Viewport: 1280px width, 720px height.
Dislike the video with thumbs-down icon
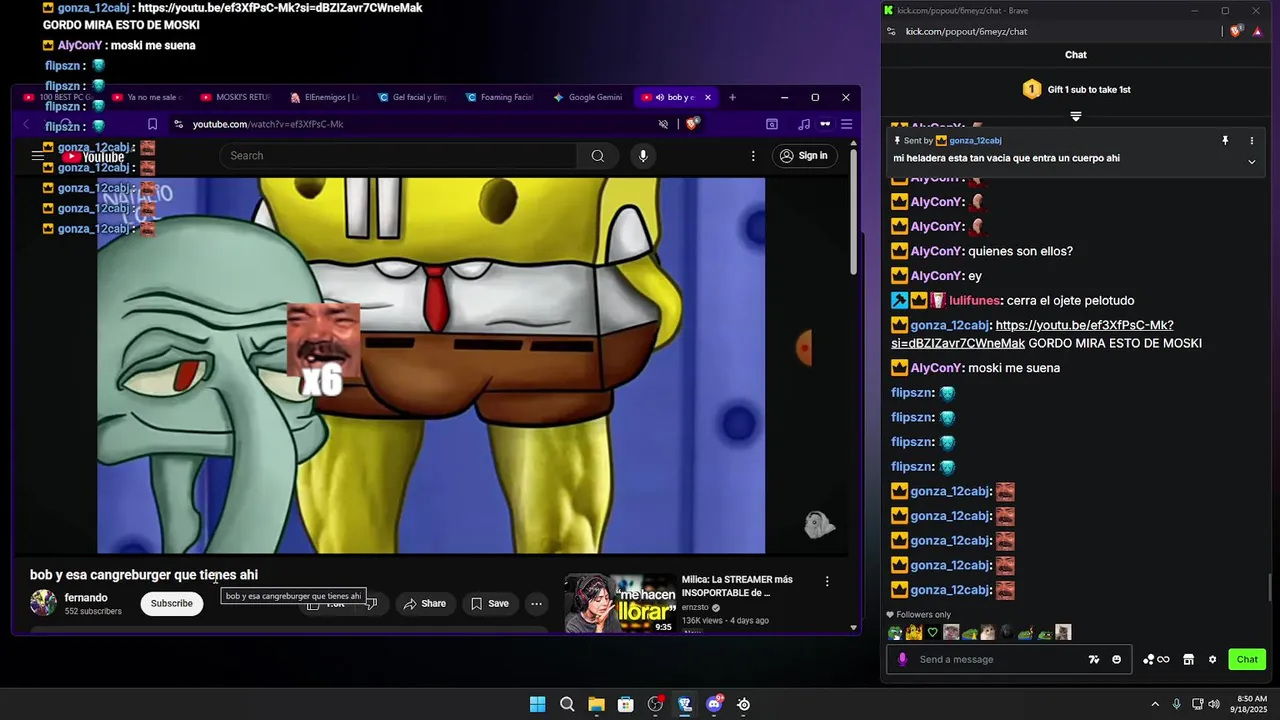[x=371, y=603]
